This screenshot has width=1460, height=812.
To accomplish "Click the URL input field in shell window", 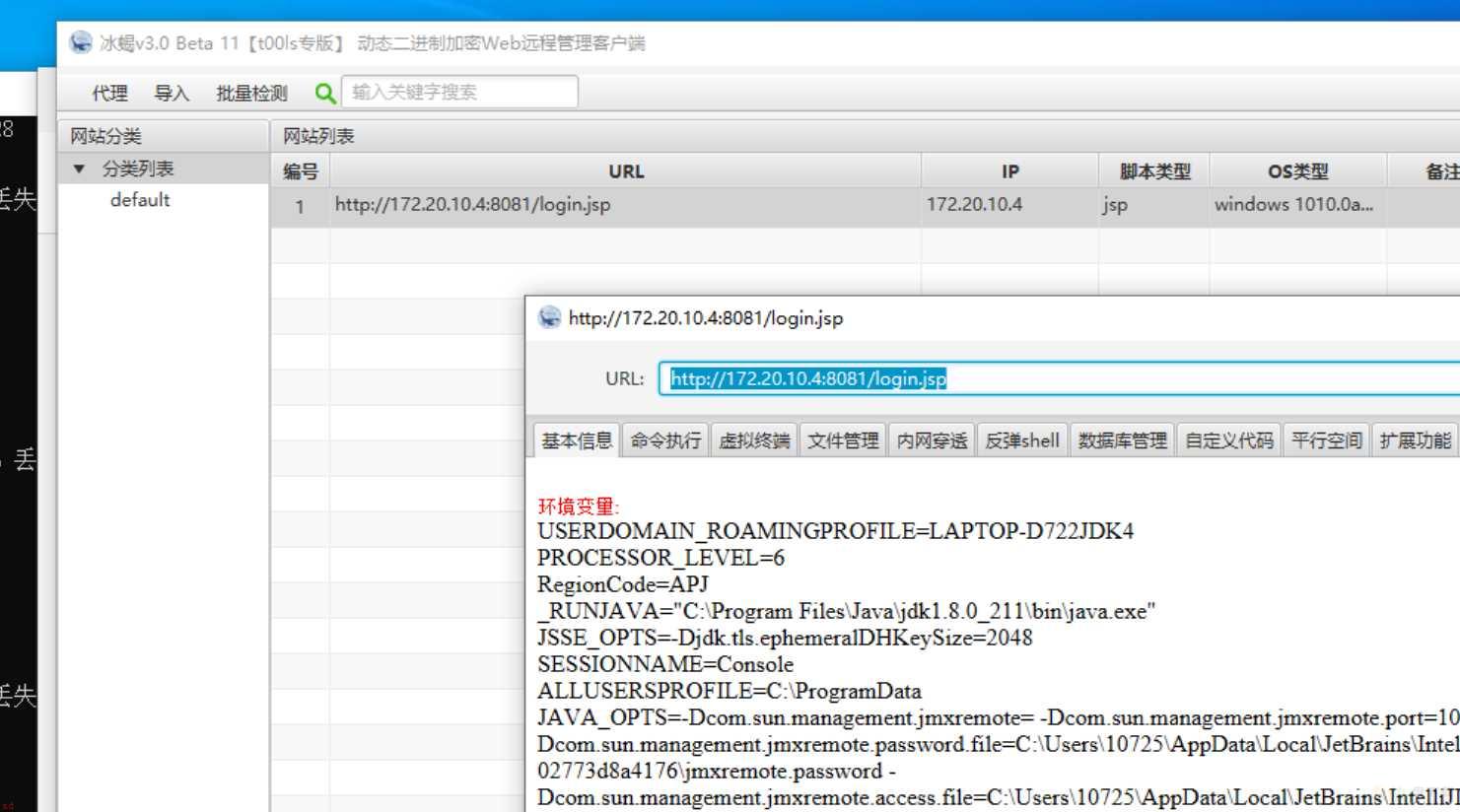I will tap(1060, 378).
